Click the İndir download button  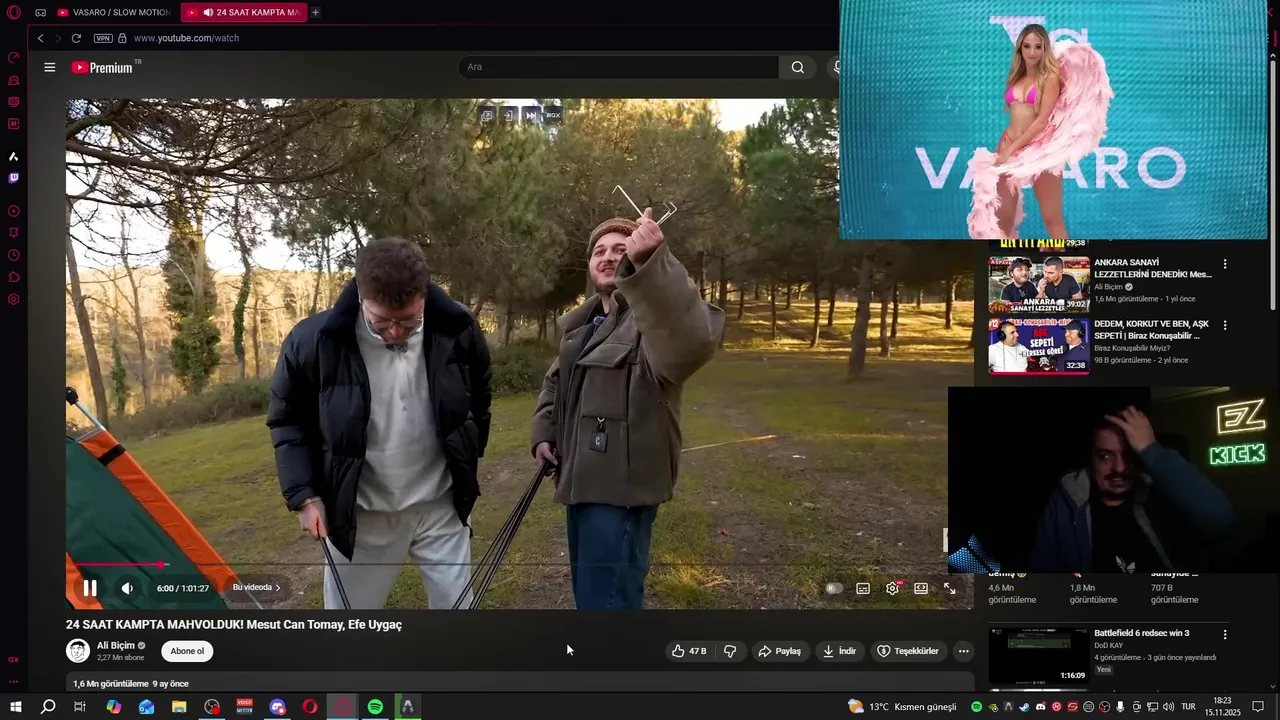click(839, 651)
